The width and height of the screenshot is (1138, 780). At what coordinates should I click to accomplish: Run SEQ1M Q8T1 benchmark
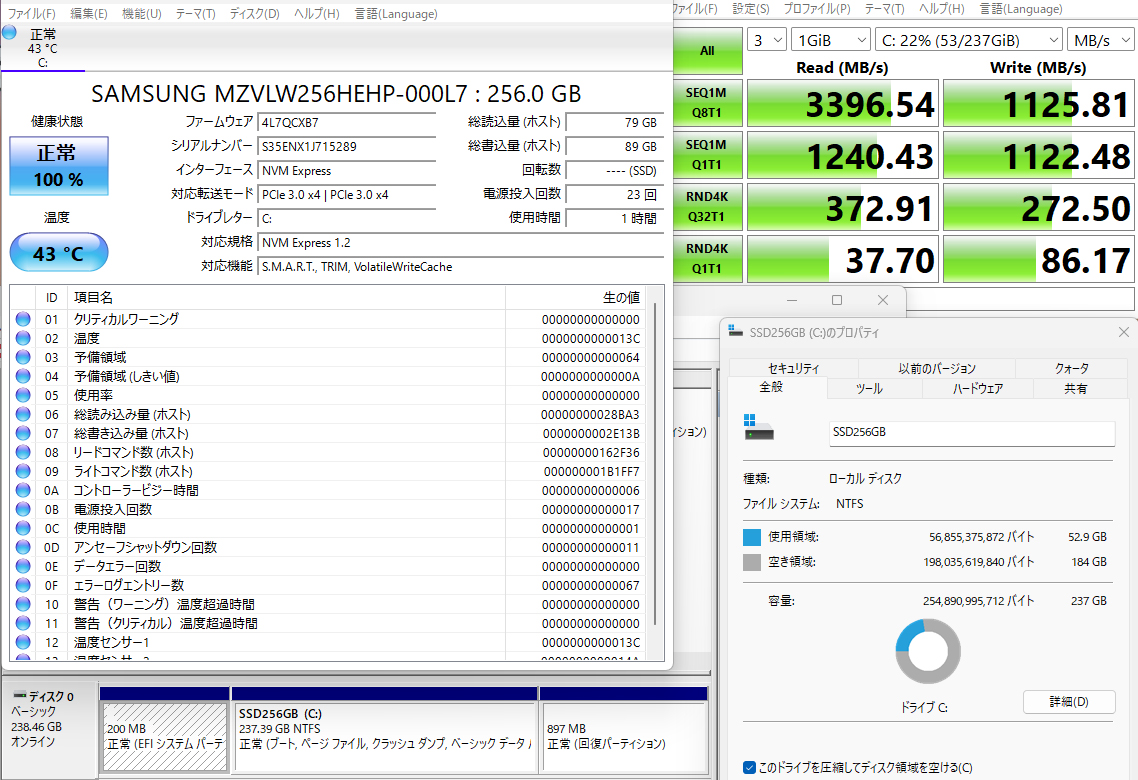point(707,102)
